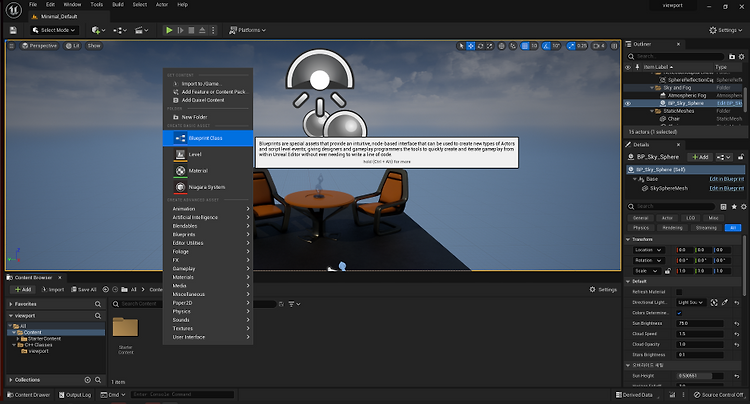Click the add content cube icon in toolbar
The width and height of the screenshot is (750, 404).
point(98,30)
